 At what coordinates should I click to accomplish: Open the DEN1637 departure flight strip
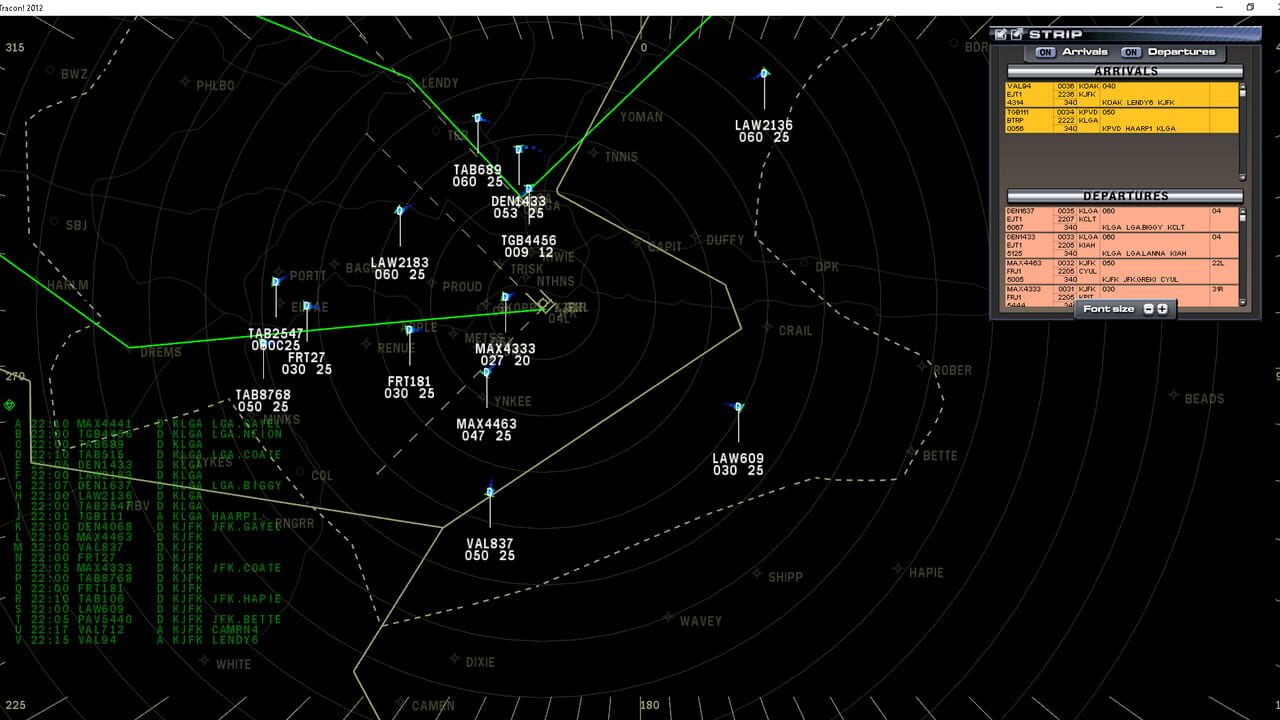pyautogui.click(x=1122, y=219)
